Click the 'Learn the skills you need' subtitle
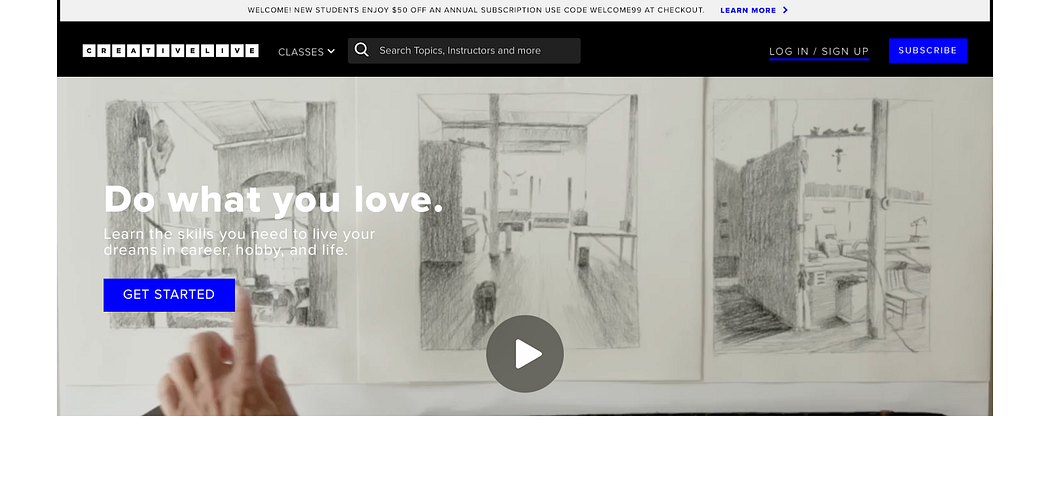 239,242
